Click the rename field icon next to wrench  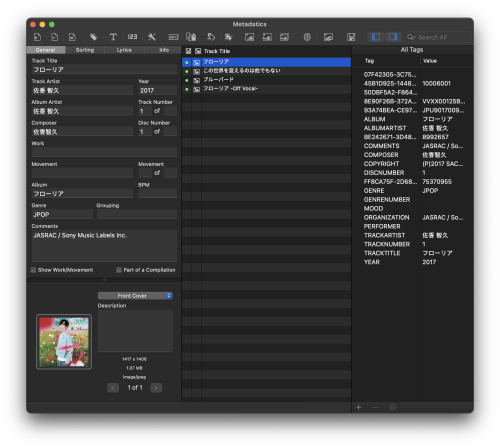coord(173,37)
